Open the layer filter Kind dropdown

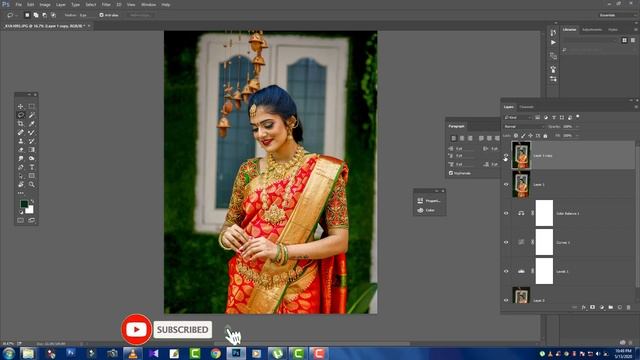coord(518,118)
